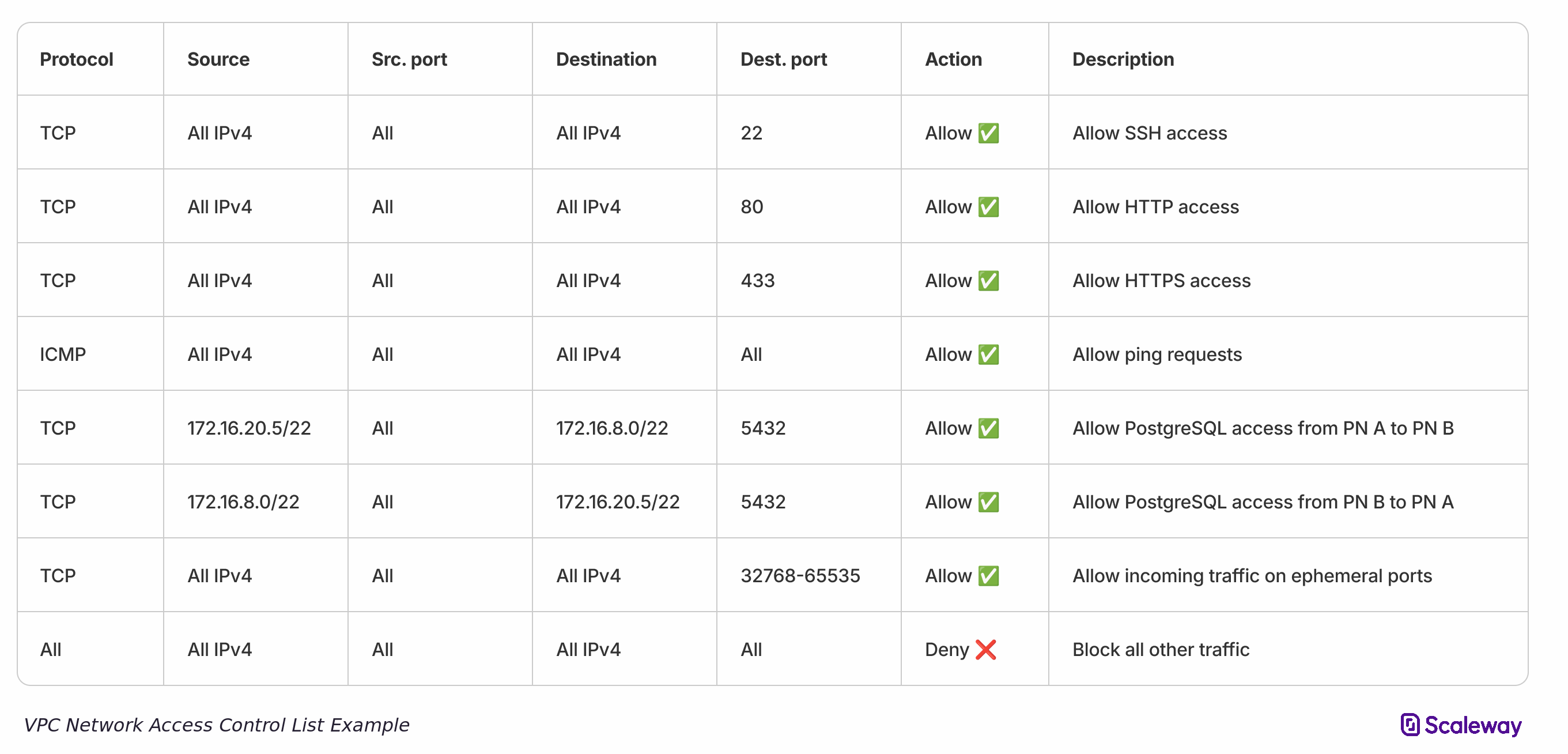Click the green checkmark in SSH access row
This screenshot has width=1568, height=754.
(988, 133)
